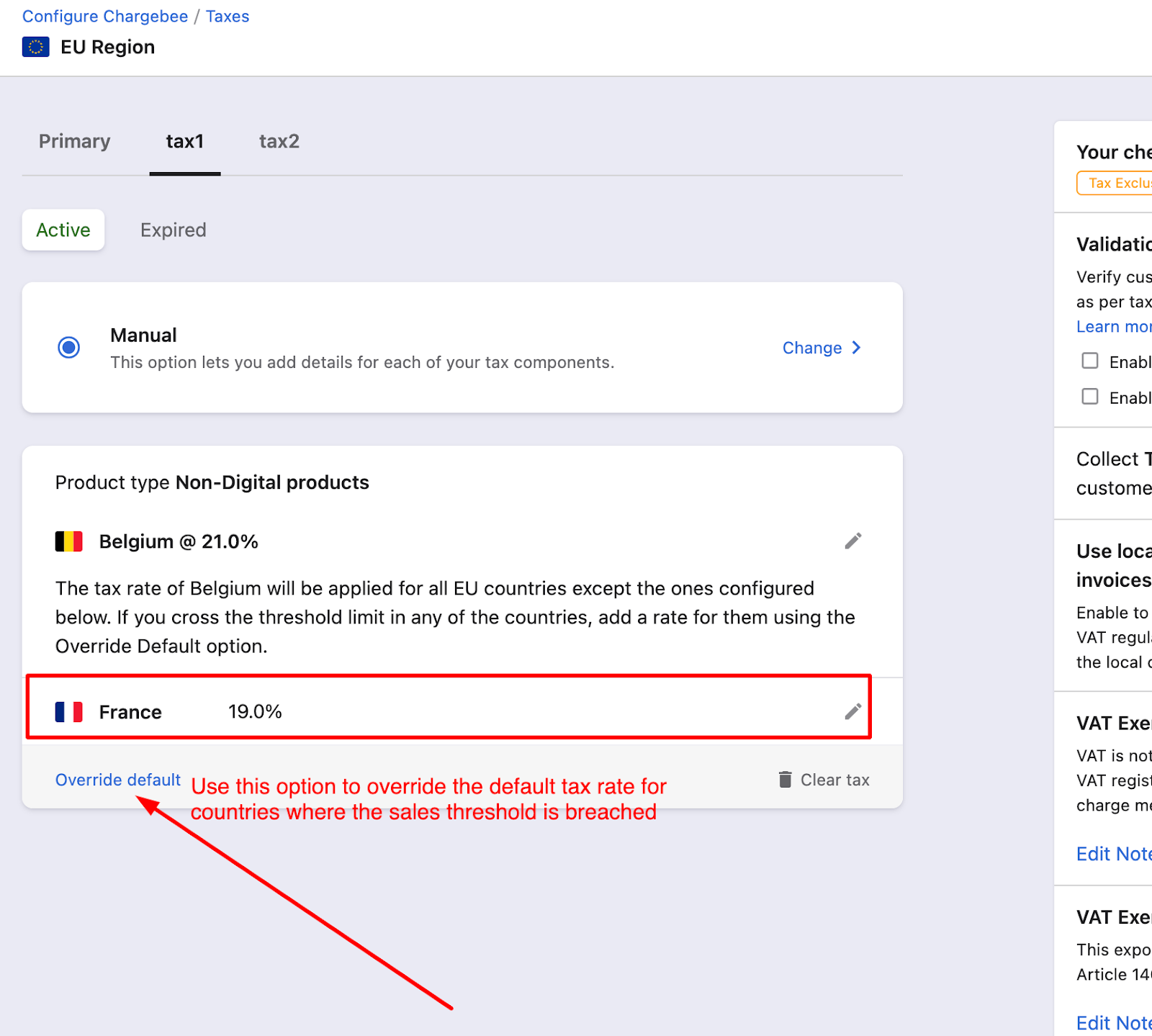Click the lower Edit Note link

[x=1114, y=1023]
